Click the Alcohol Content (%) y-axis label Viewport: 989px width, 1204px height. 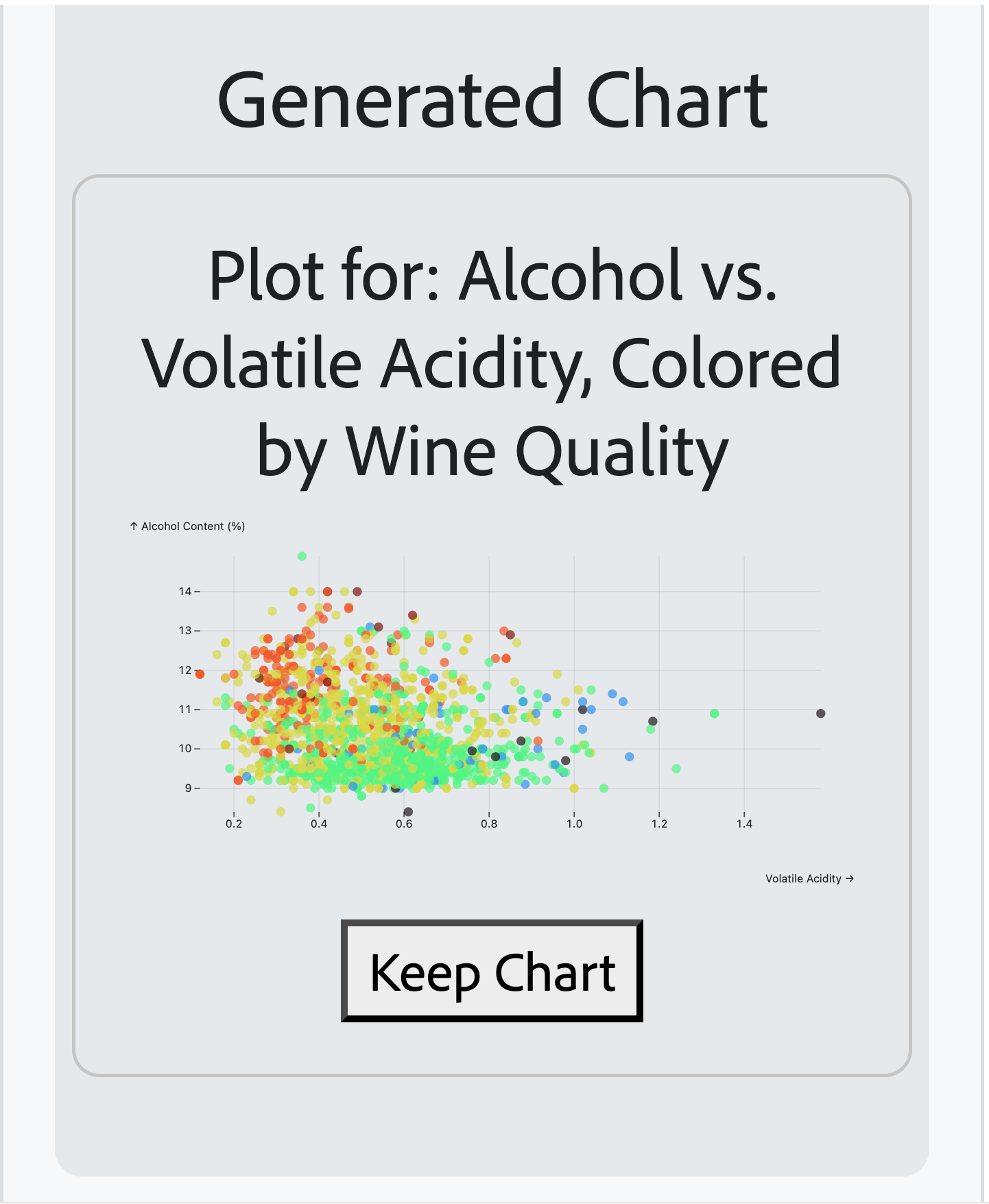[187, 527]
